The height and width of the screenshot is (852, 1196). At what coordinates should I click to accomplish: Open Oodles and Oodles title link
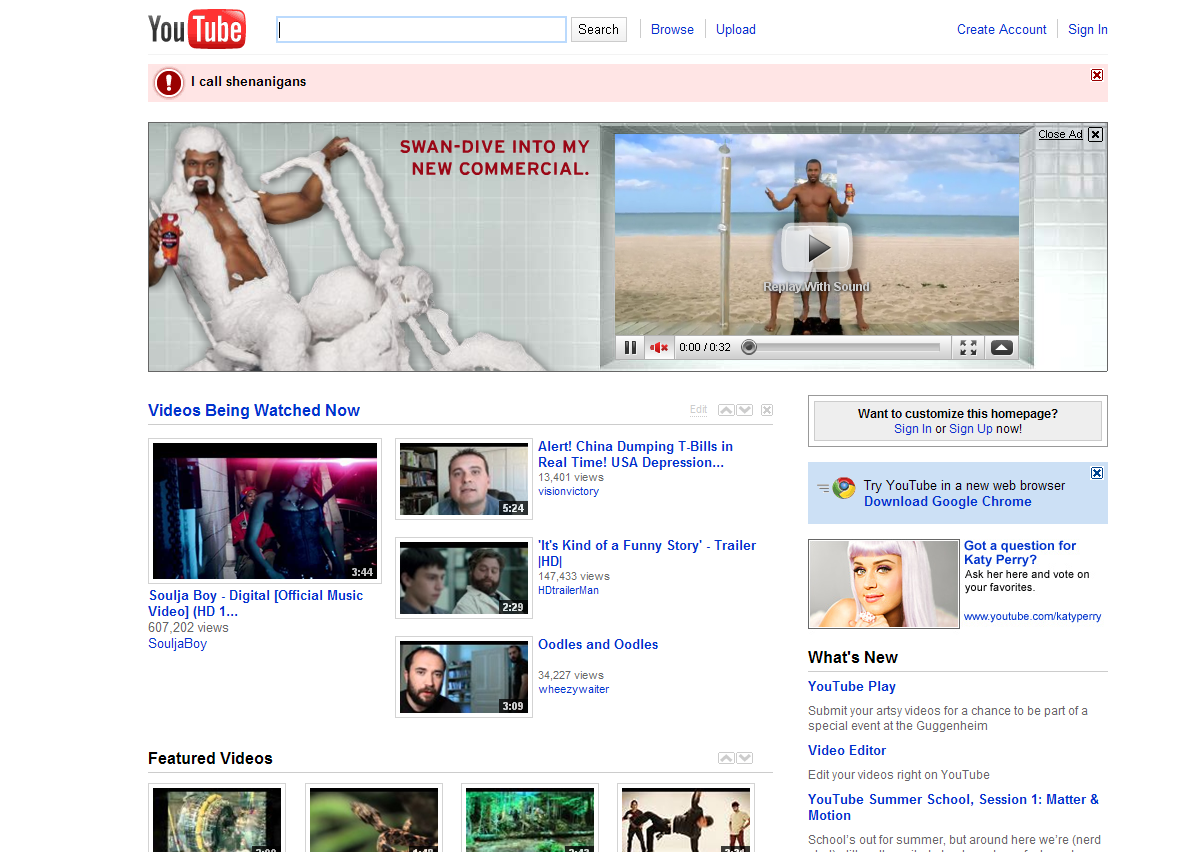click(x=598, y=645)
